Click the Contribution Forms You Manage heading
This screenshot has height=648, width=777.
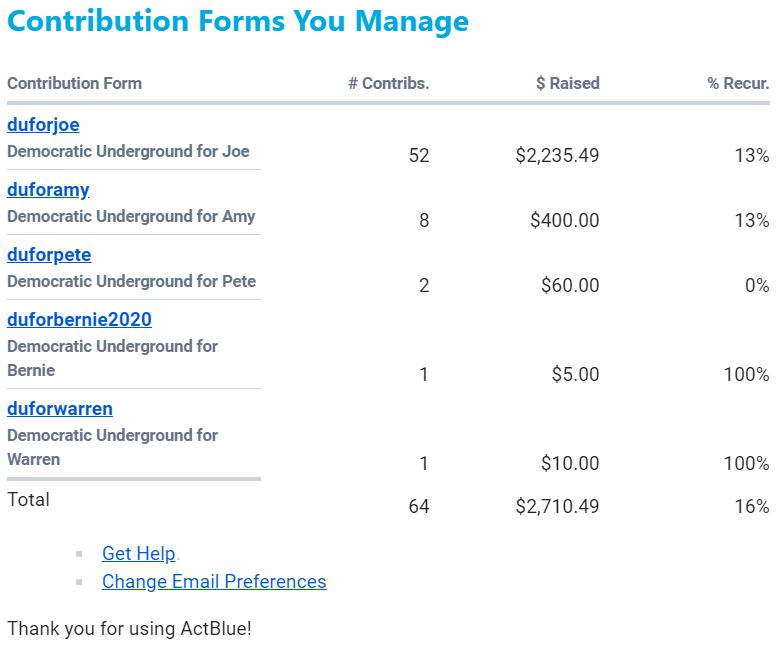237,22
